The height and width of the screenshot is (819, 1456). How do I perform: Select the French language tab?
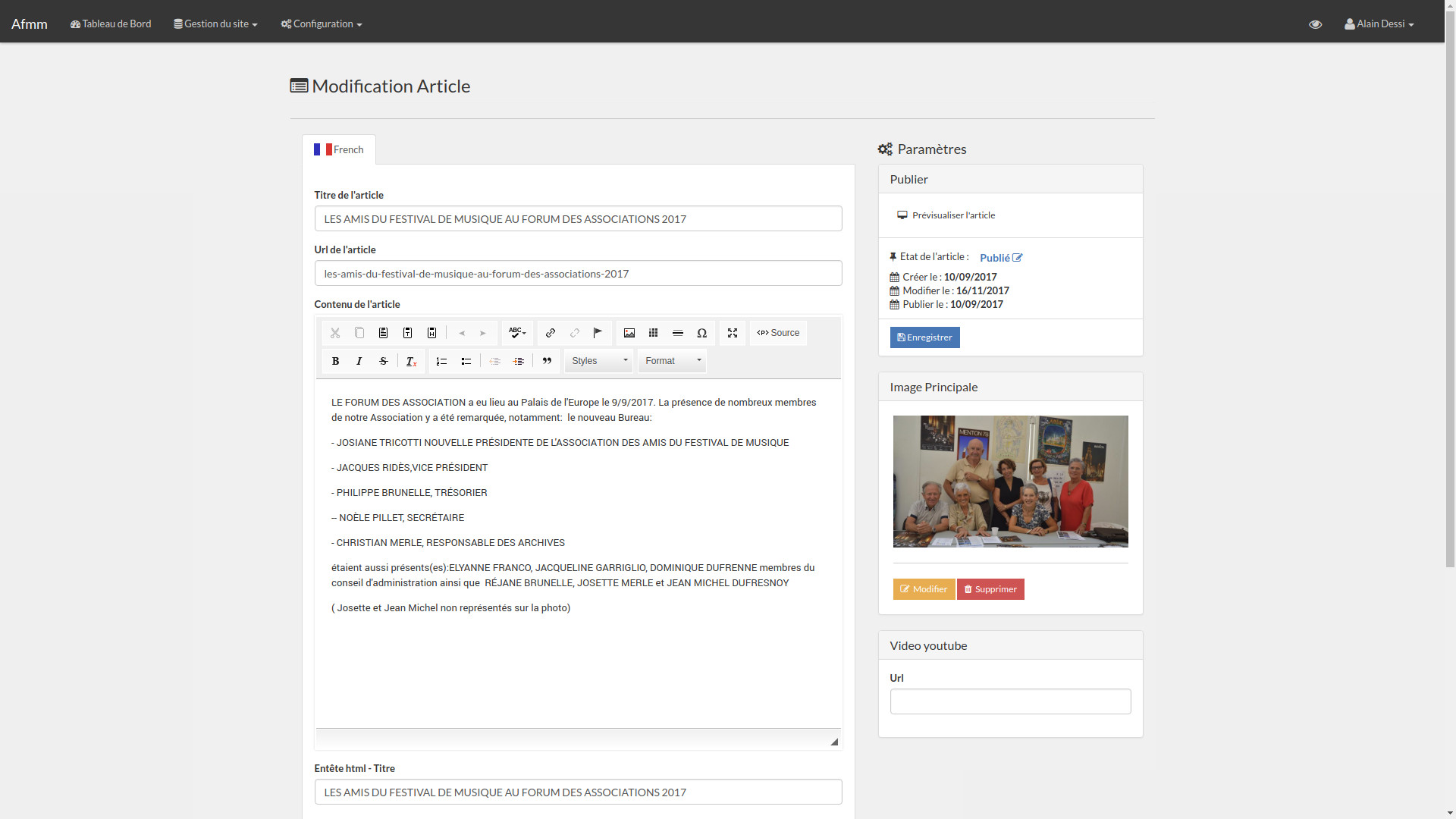pyautogui.click(x=339, y=149)
